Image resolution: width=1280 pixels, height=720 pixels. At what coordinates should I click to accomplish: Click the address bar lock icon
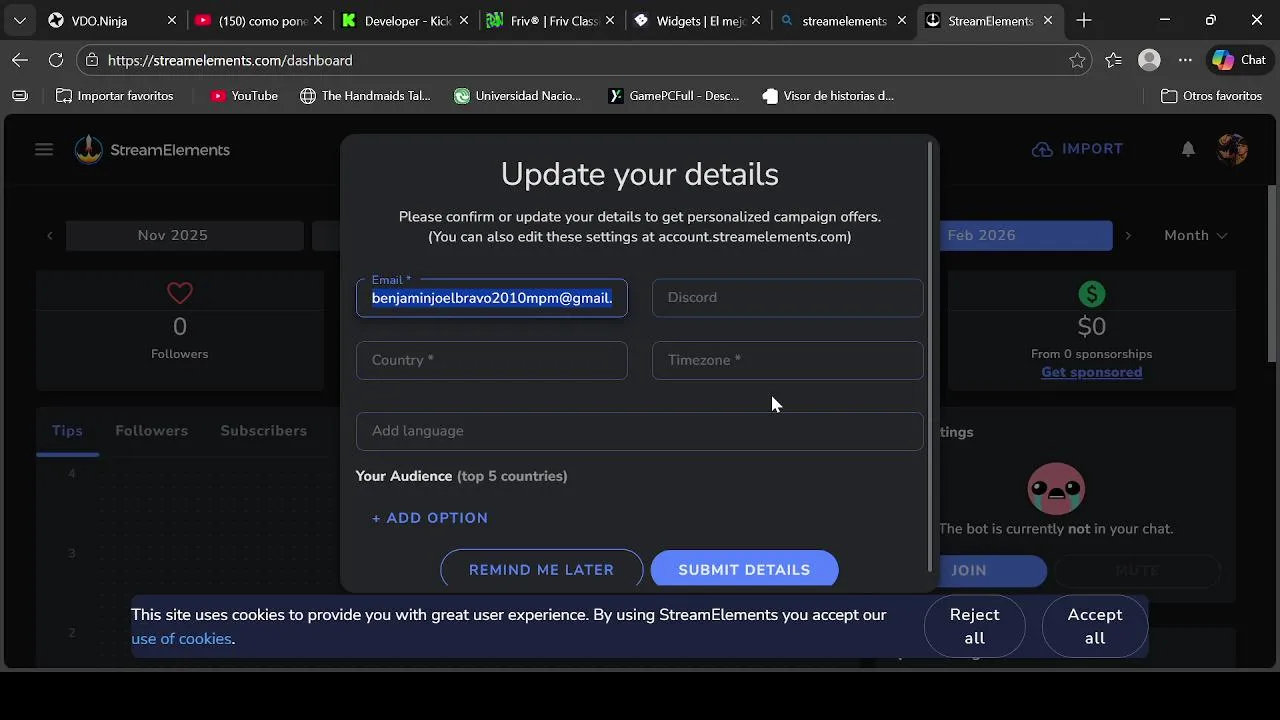[92, 60]
